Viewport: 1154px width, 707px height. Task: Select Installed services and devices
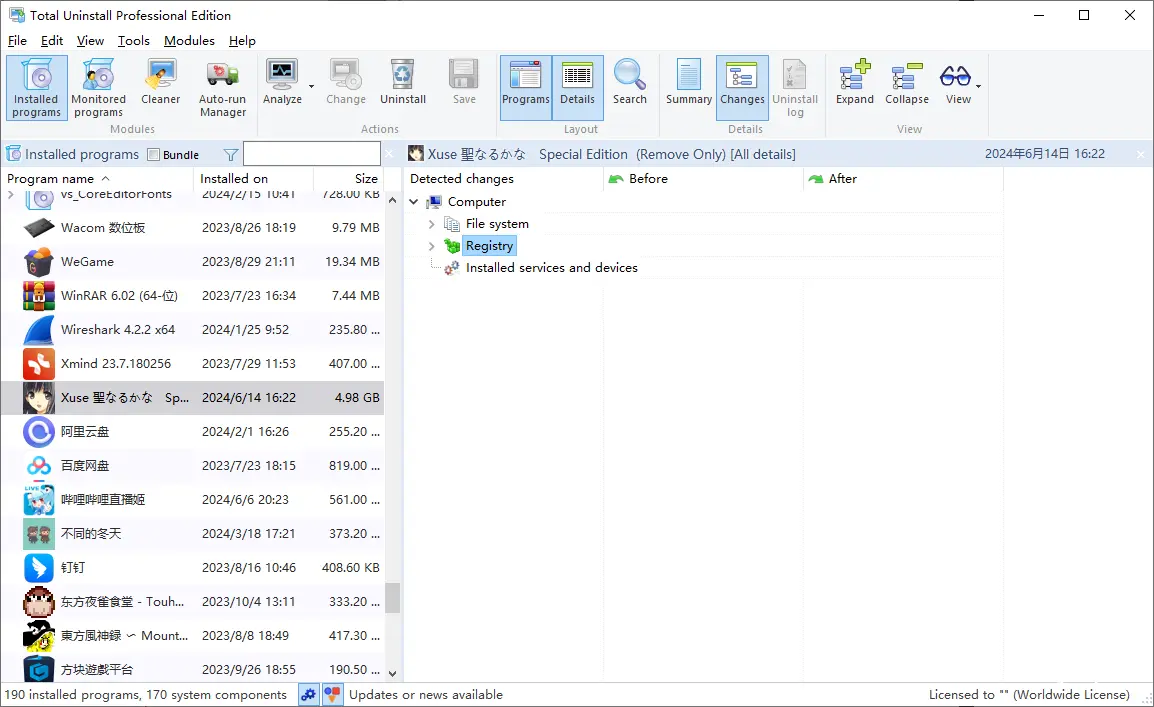coord(551,268)
